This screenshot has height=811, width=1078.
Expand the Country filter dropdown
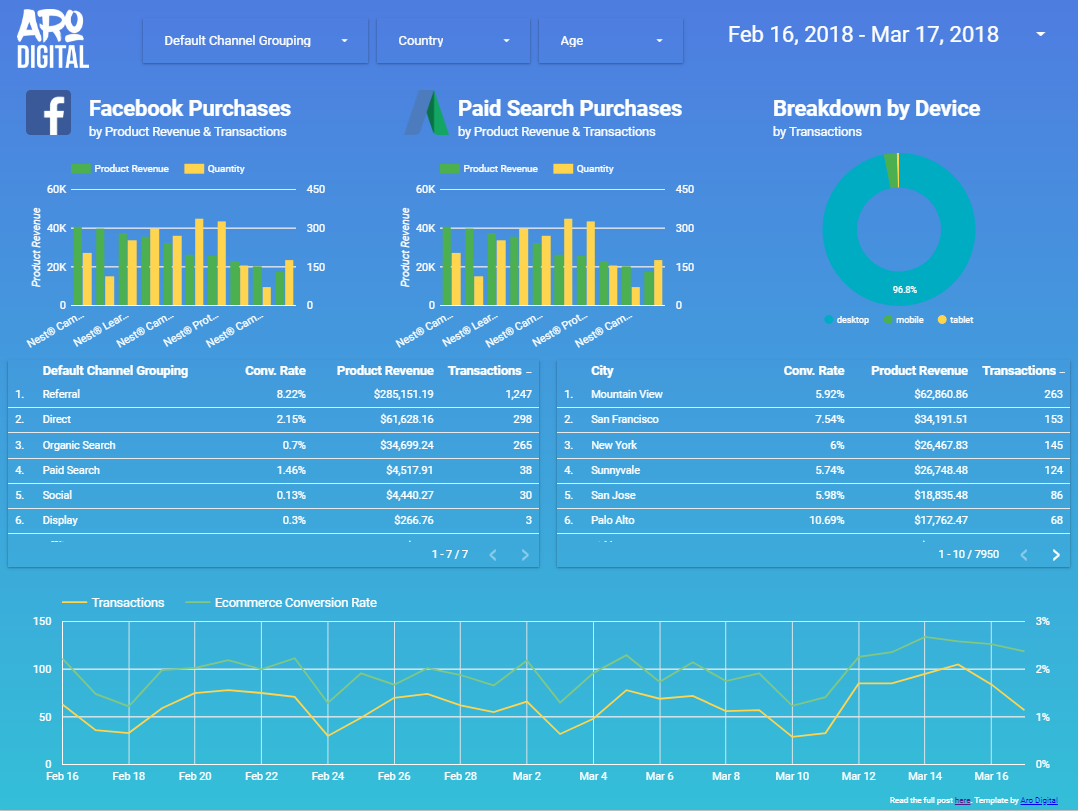(x=455, y=41)
